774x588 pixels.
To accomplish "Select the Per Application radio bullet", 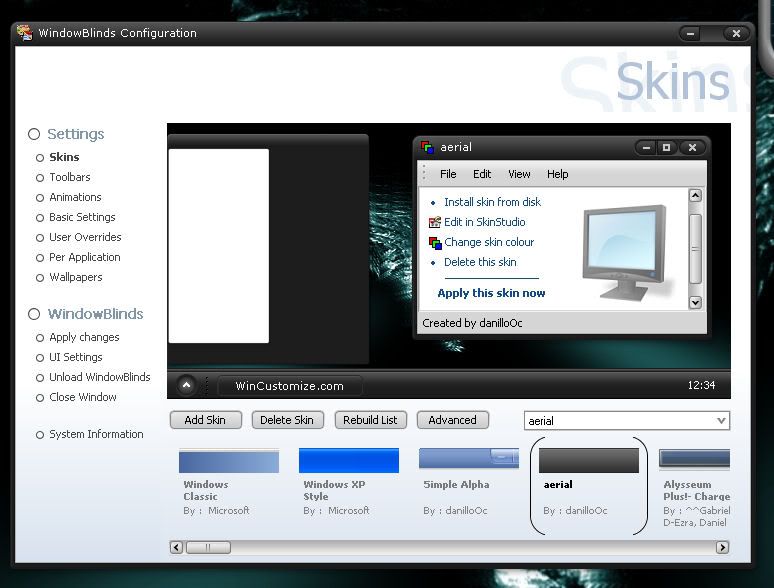I will pyautogui.click(x=40, y=258).
